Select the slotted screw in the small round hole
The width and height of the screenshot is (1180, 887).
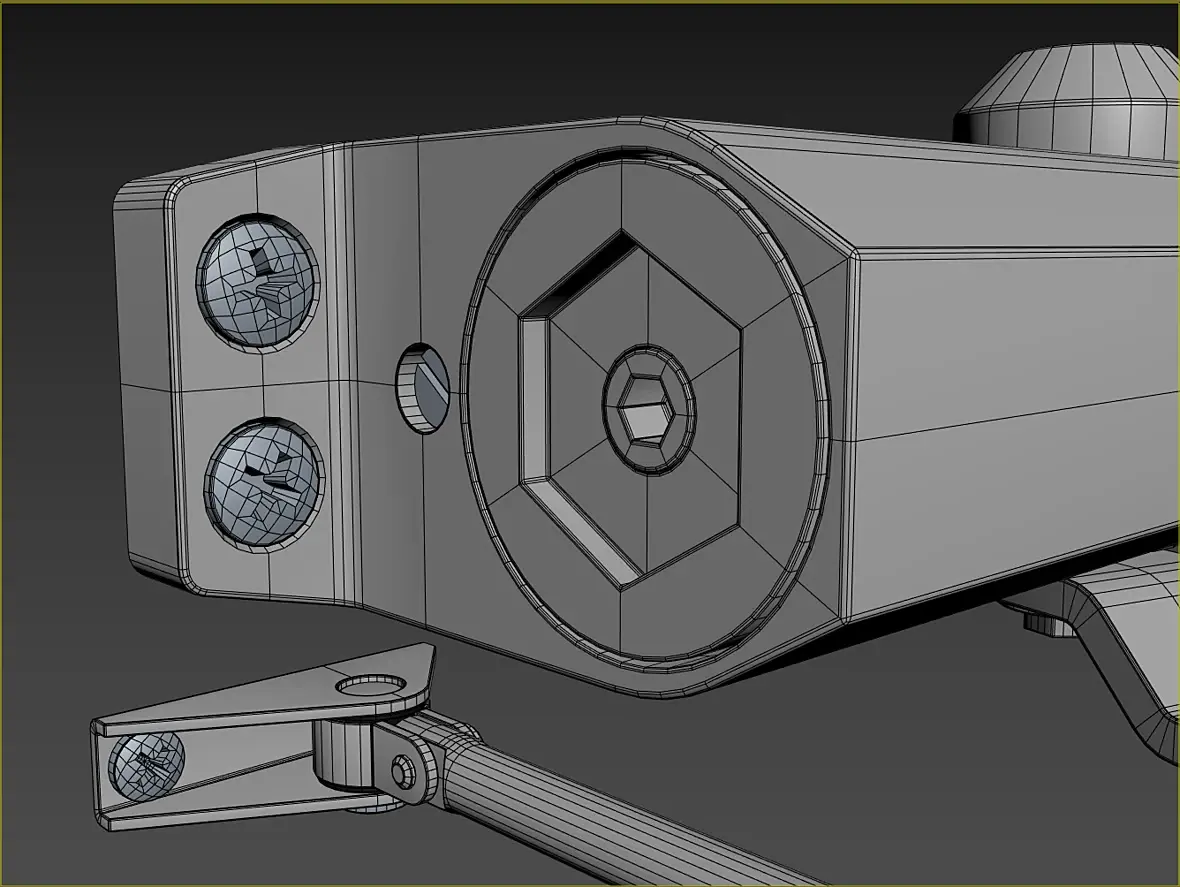click(x=423, y=388)
